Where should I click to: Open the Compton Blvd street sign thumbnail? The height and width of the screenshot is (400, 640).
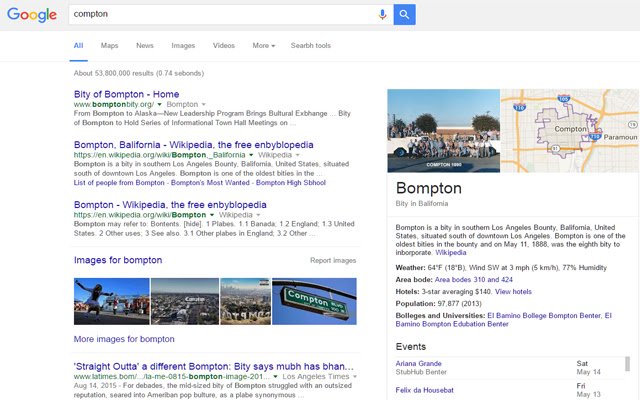[x=314, y=302]
